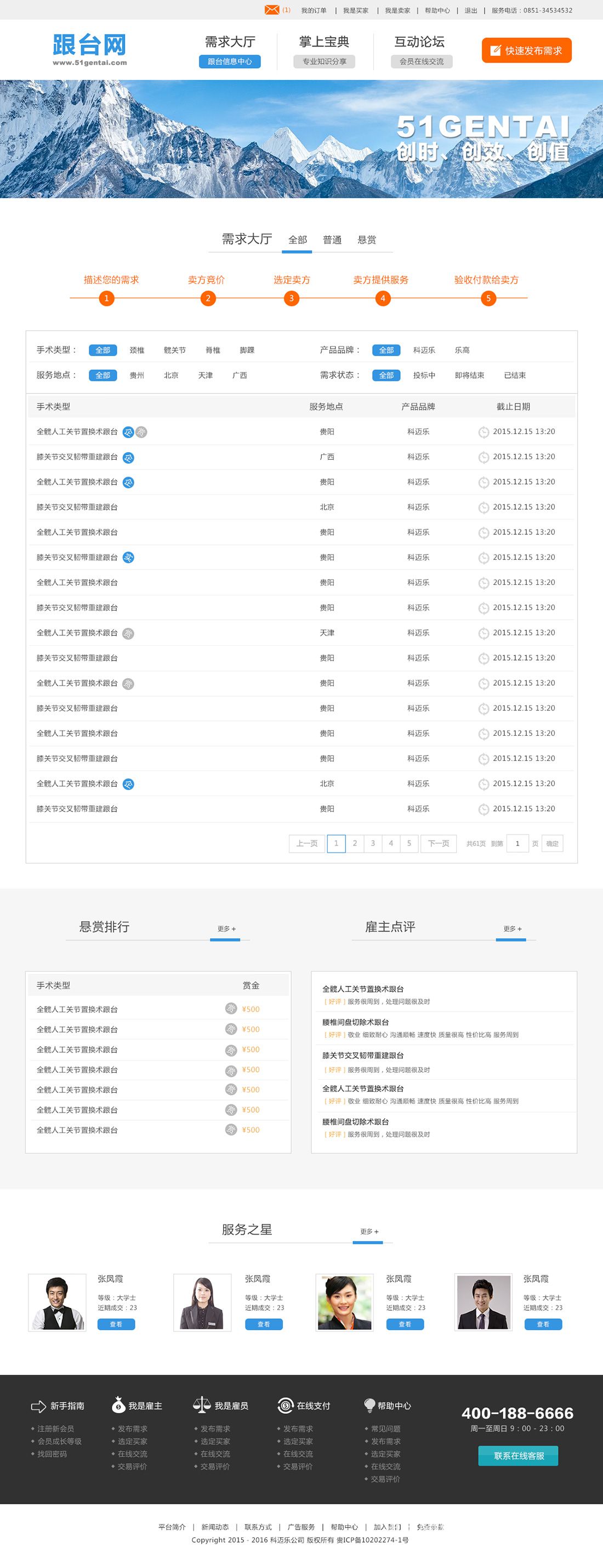Open the 掌上宝典 navigation item
The image size is (603, 1568).
pyautogui.click(x=325, y=42)
